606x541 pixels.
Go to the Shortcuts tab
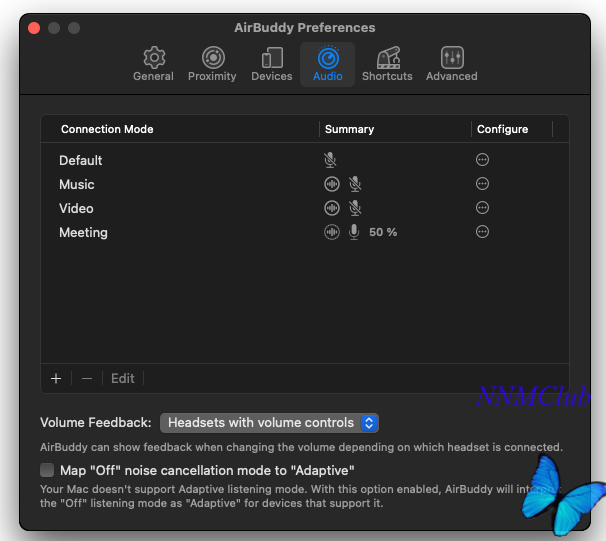(387, 65)
